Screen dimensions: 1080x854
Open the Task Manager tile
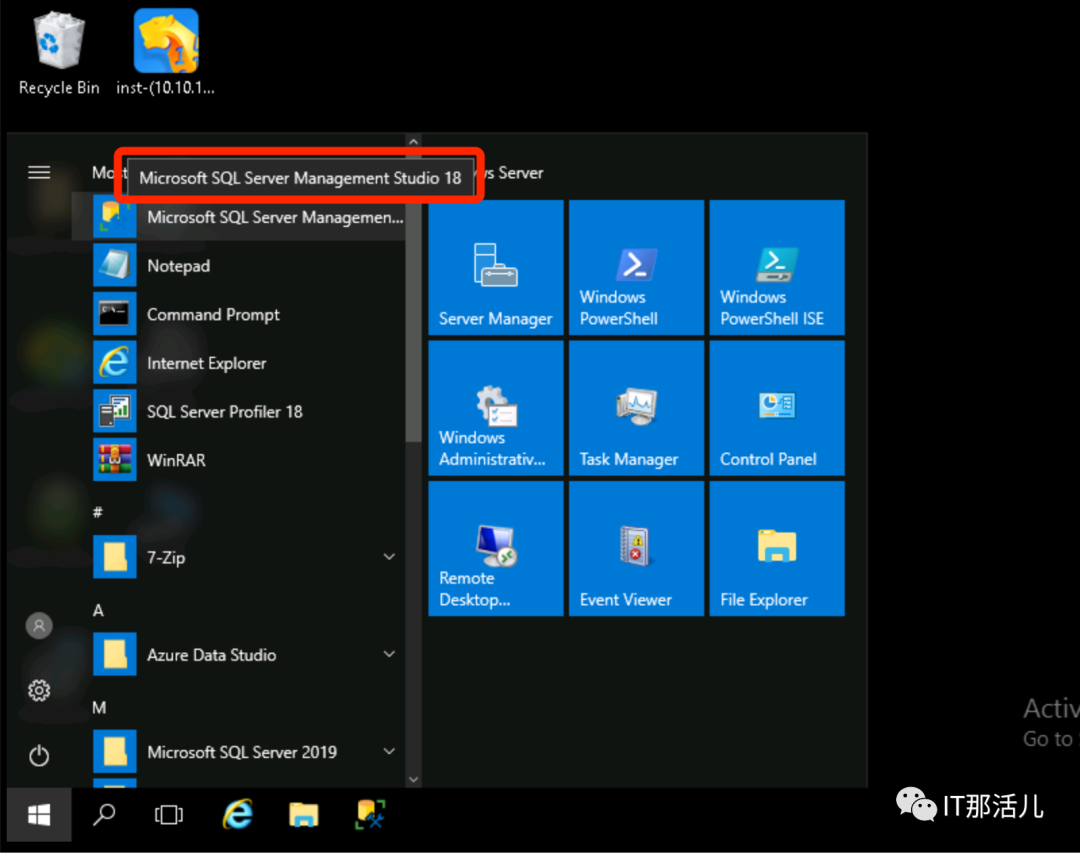point(636,408)
